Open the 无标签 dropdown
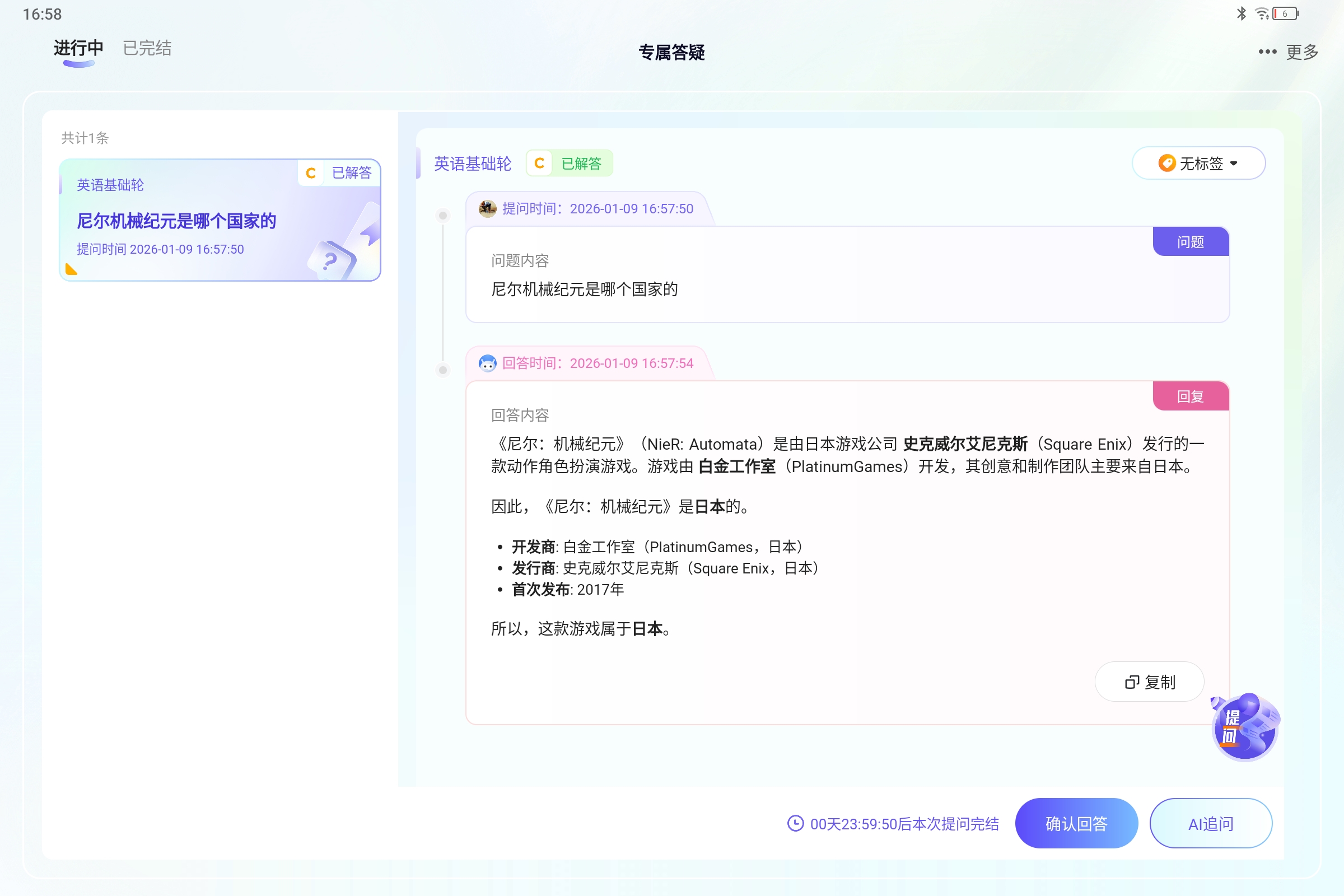 [1199, 163]
